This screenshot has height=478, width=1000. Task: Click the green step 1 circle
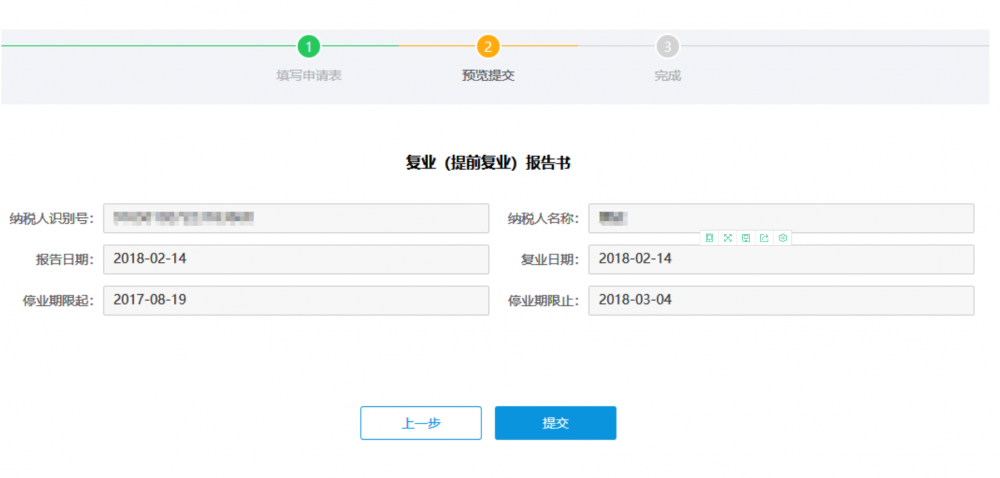[309, 46]
